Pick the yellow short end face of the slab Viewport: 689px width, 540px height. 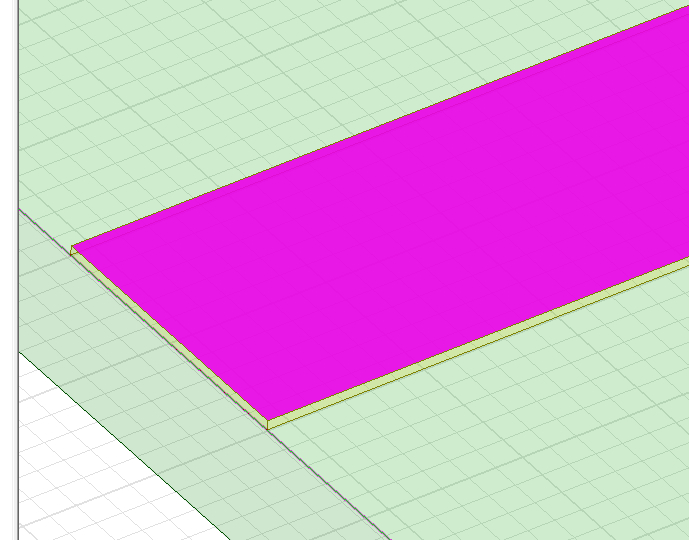[171, 338]
